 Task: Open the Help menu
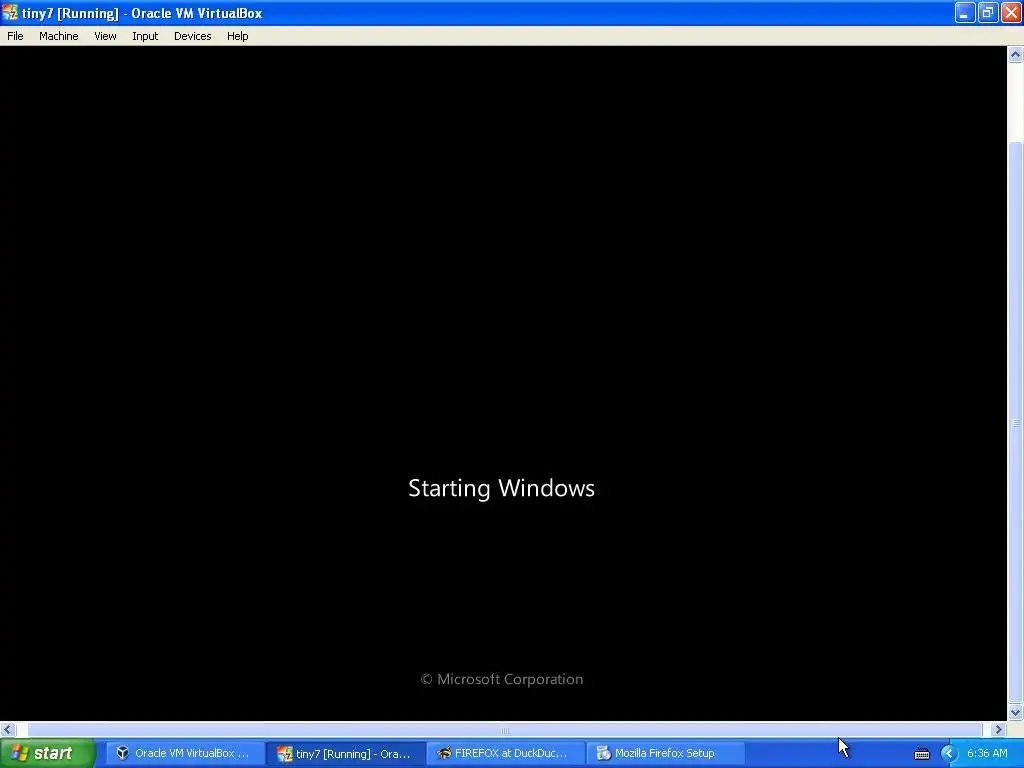tap(238, 36)
